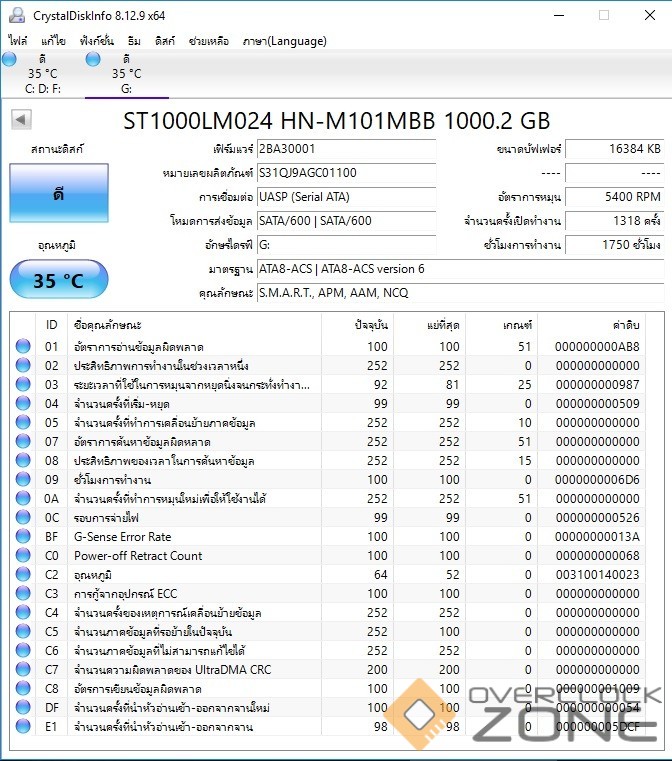Click the status orb for attribute 01
Screen dimensions: 672x761
pyautogui.click(x=23, y=346)
